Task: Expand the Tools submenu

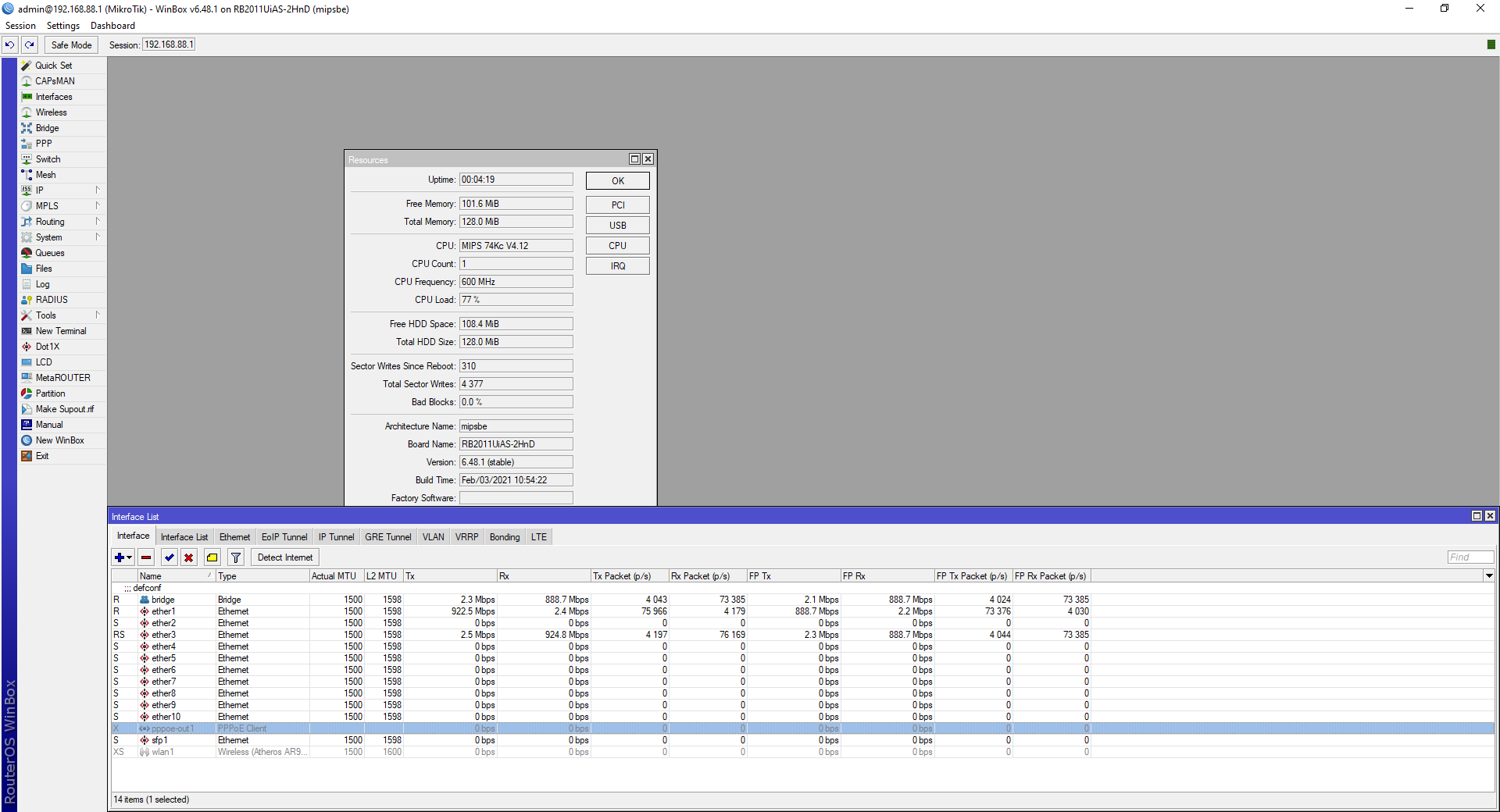Action: pos(62,315)
